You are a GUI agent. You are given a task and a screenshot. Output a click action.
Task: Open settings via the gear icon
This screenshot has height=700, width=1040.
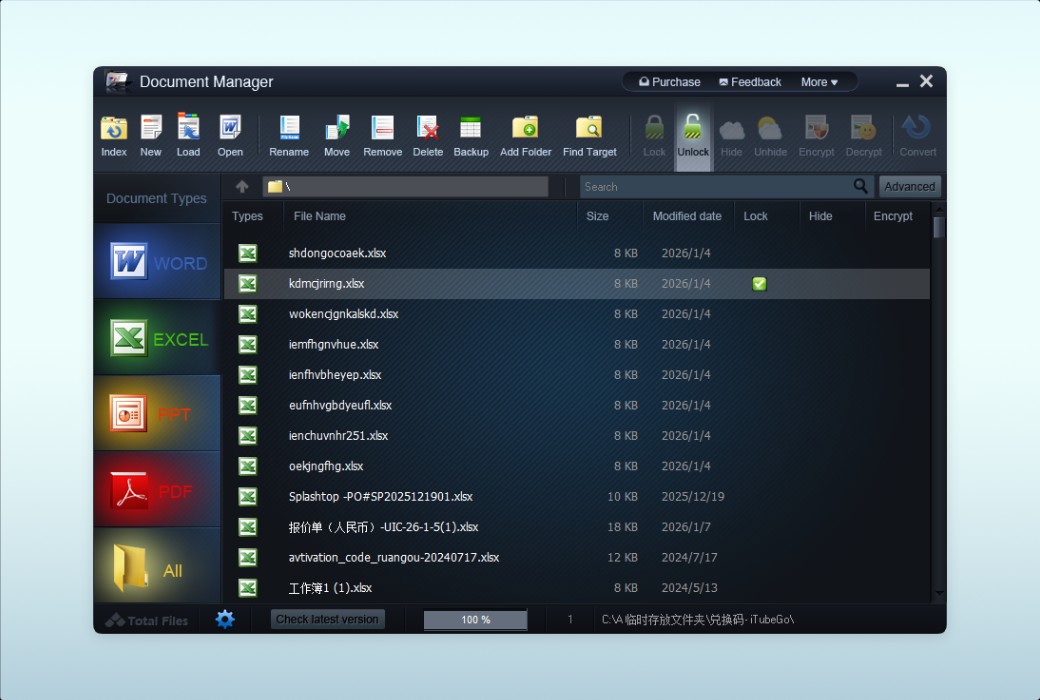[x=225, y=619]
